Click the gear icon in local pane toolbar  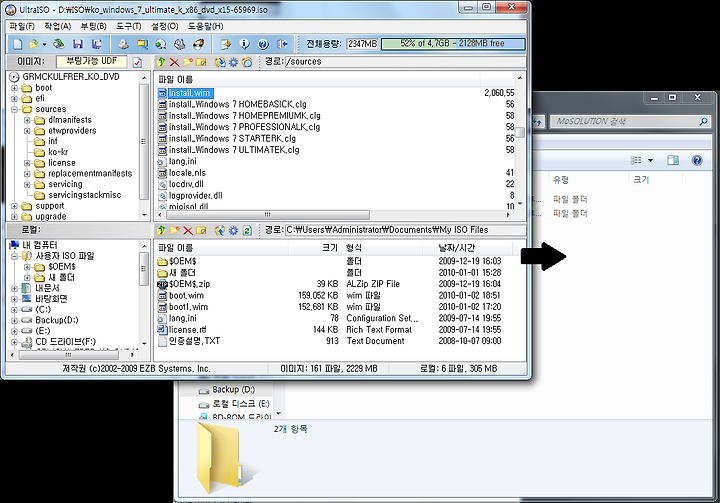(x=233, y=230)
